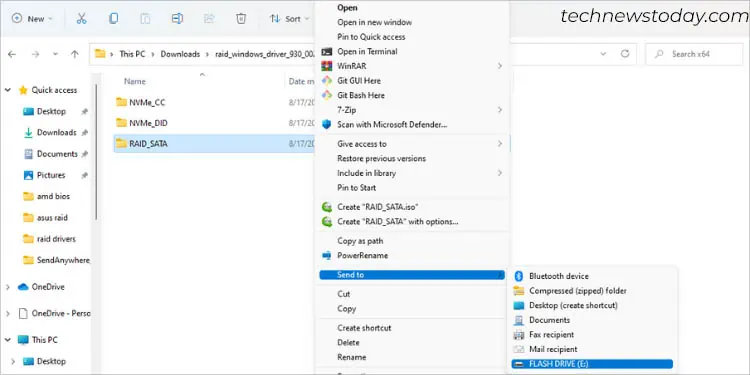Open Downloads in Quick access
This screenshot has width=750, height=375.
pyautogui.click(x=56, y=132)
